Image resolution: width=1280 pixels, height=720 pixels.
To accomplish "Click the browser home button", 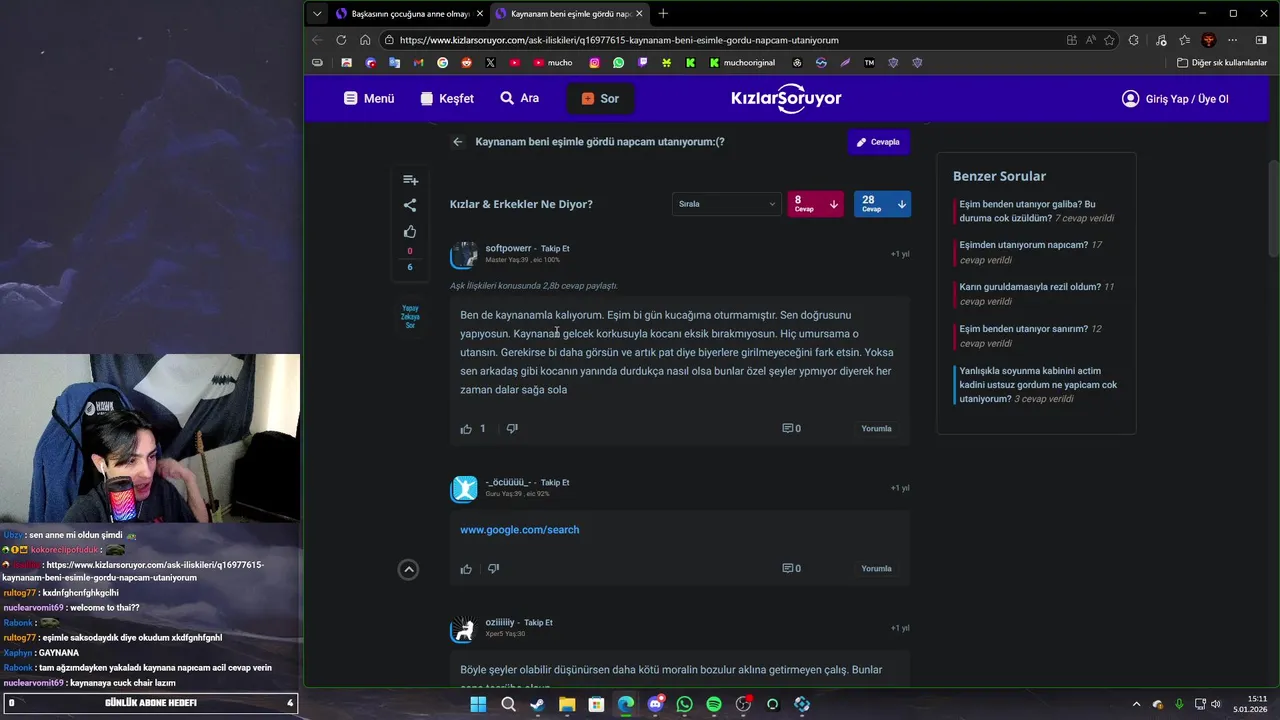I will (365, 40).
